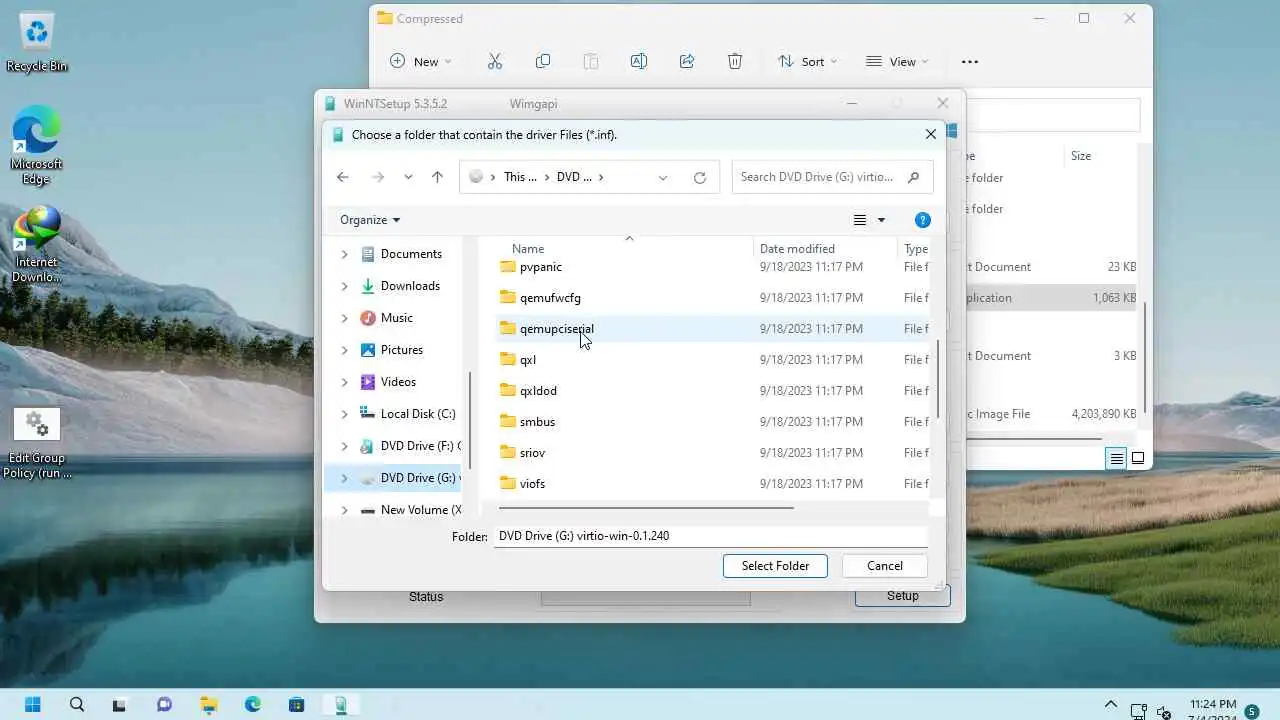
Task: Open Microsoft Store from the taskbar
Action: (x=296, y=704)
